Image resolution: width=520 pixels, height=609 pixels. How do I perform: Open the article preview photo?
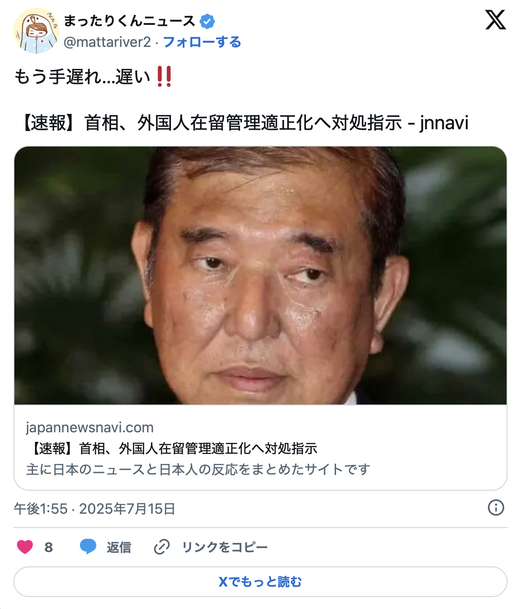[x=260, y=275]
